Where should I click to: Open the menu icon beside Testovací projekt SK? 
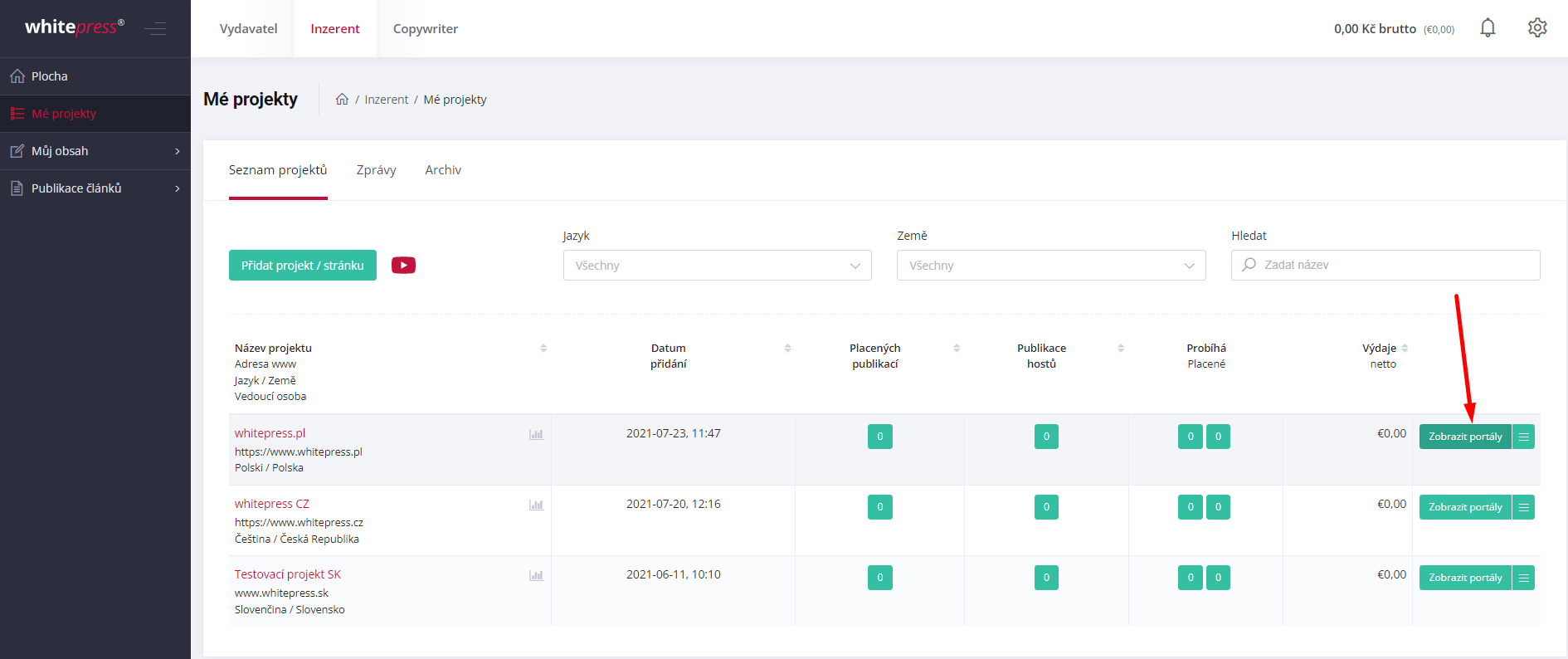1523,578
